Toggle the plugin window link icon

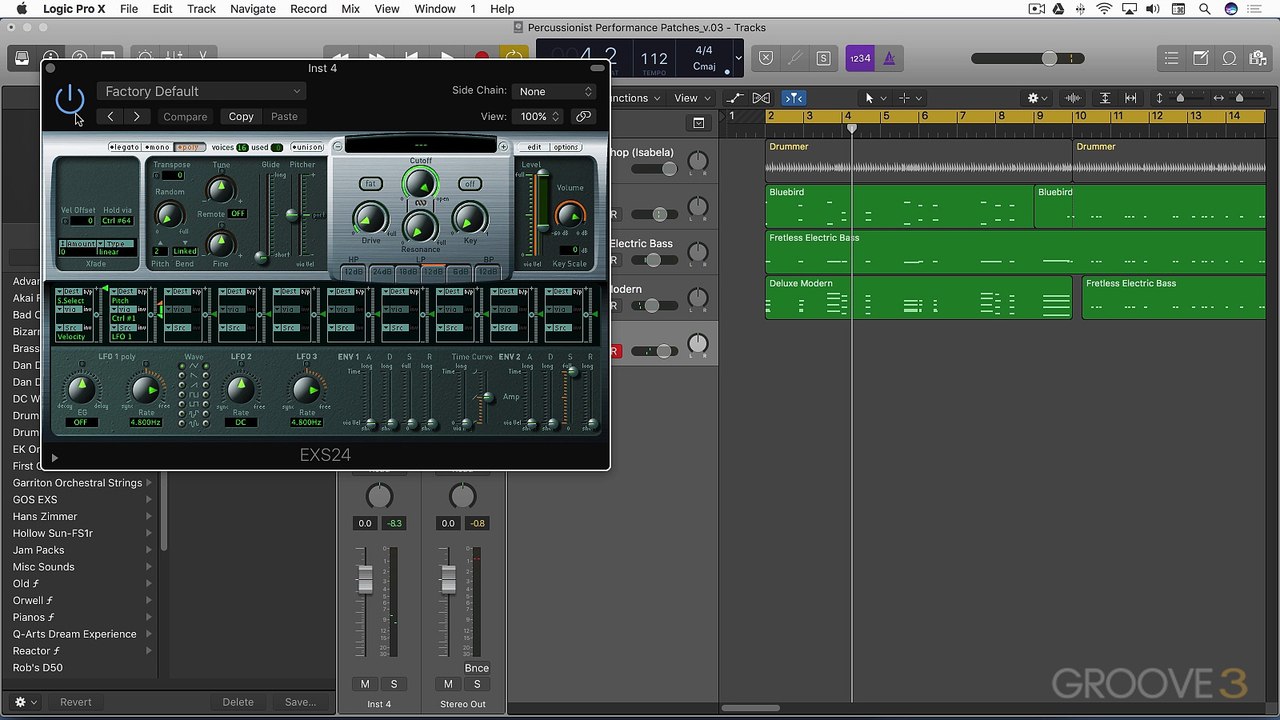[x=583, y=117]
